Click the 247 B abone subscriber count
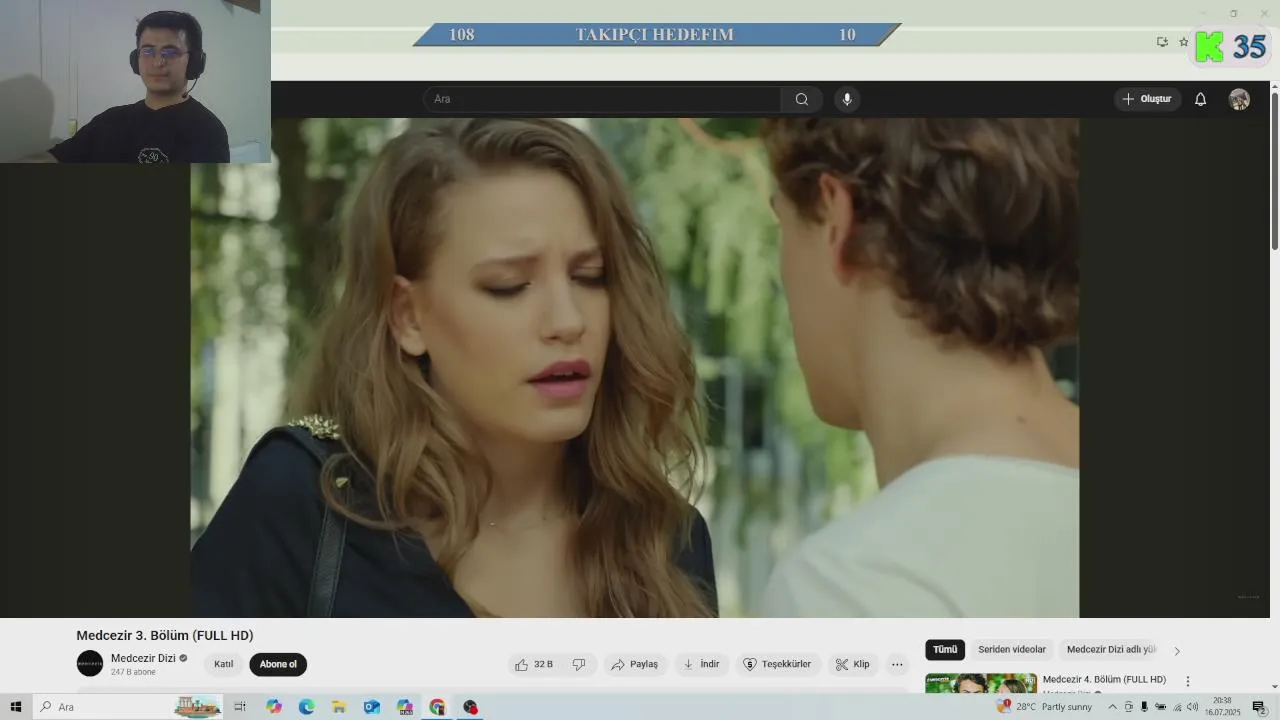This screenshot has width=1280, height=720. point(133,672)
